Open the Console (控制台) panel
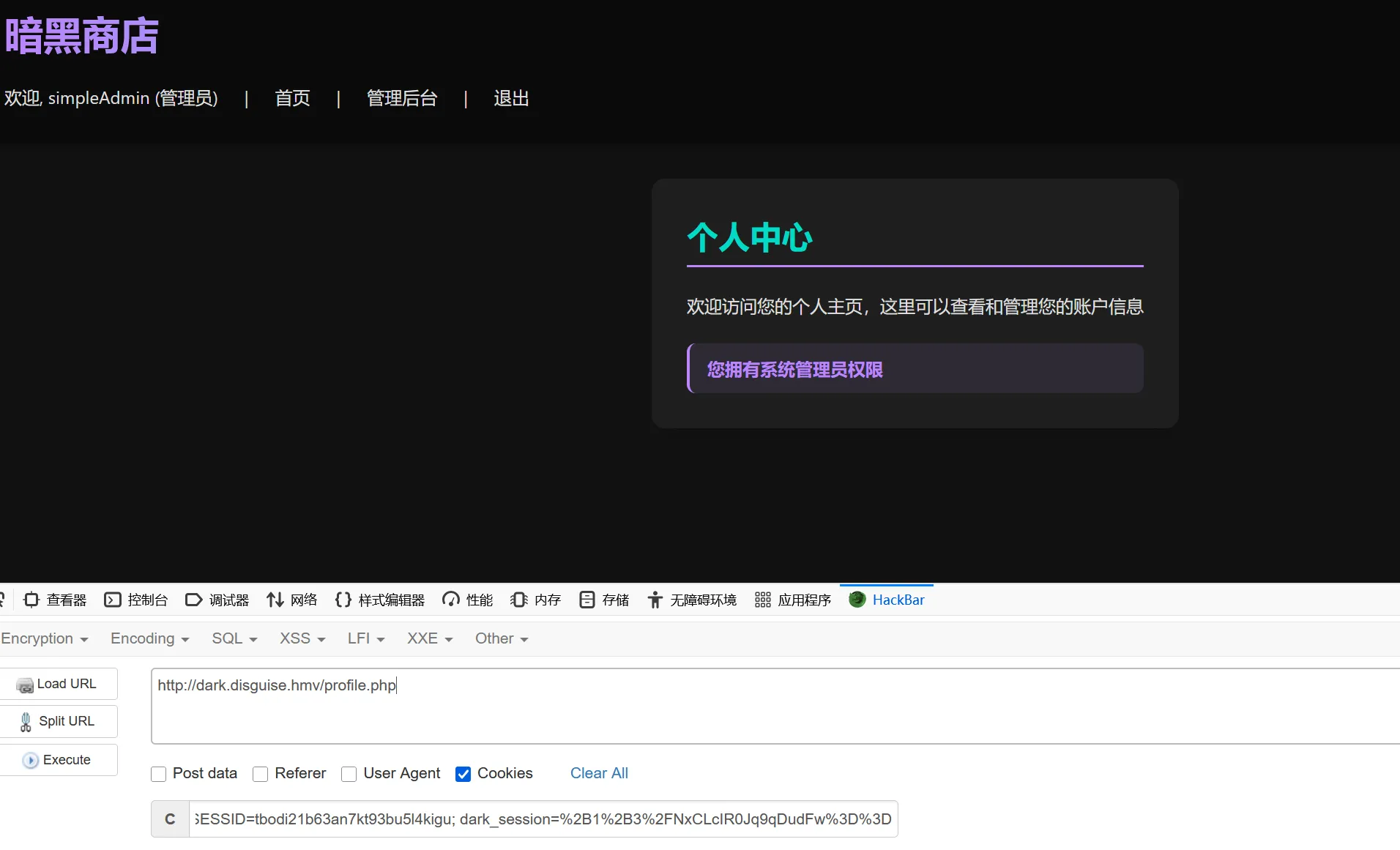This screenshot has width=1400, height=850. [136, 600]
